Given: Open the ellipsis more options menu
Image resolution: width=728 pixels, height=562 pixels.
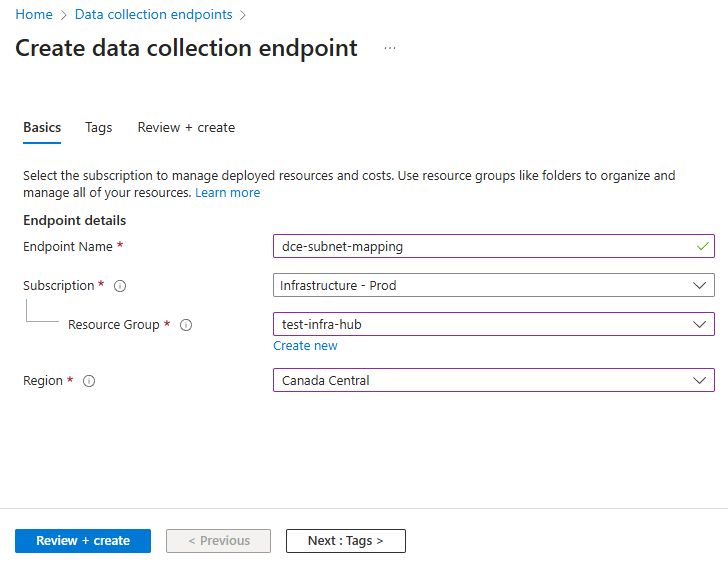Looking at the screenshot, I should 390,48.
